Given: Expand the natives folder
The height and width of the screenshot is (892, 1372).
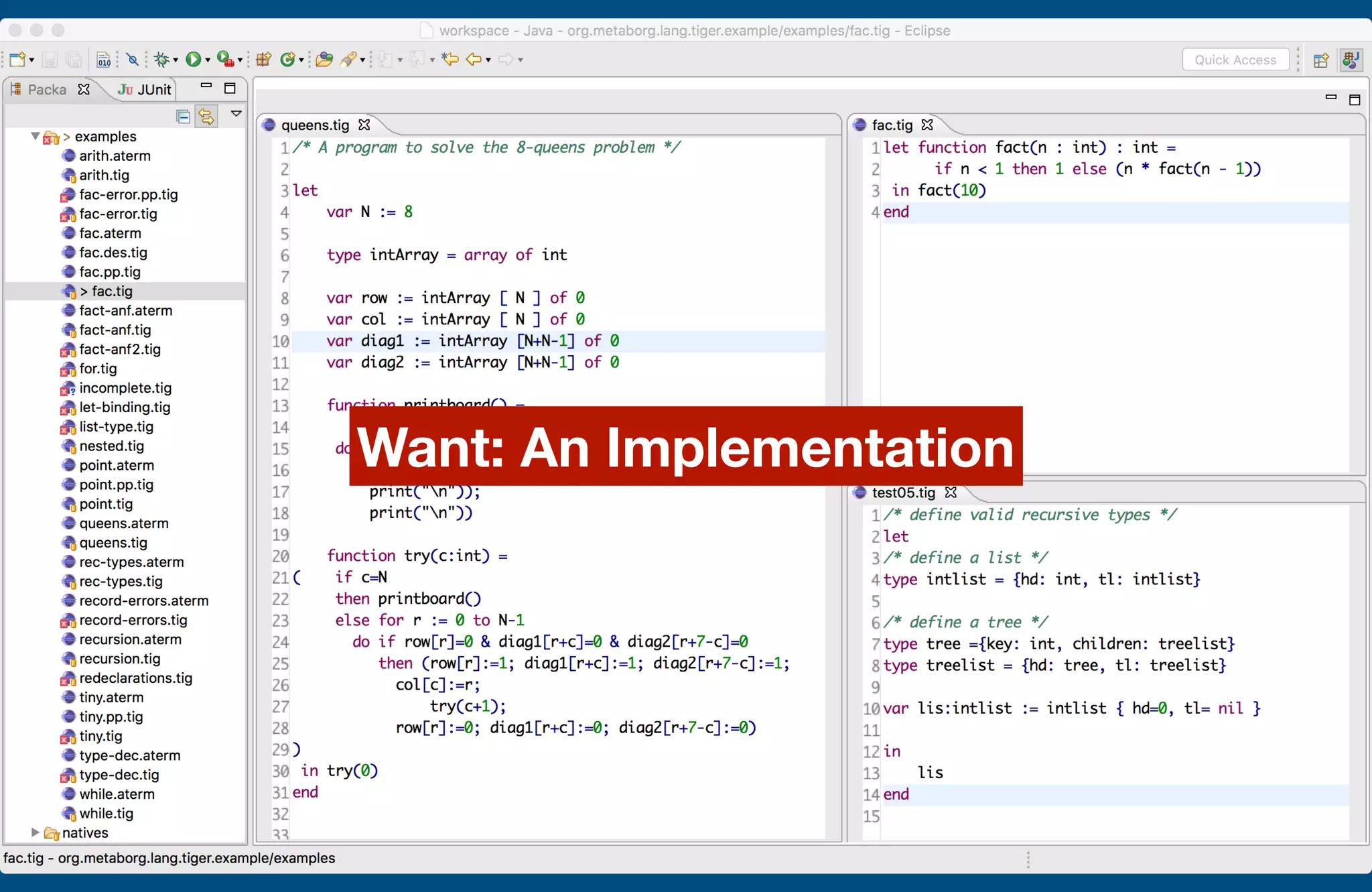Looking at the screenshot, I should (35, 832).
